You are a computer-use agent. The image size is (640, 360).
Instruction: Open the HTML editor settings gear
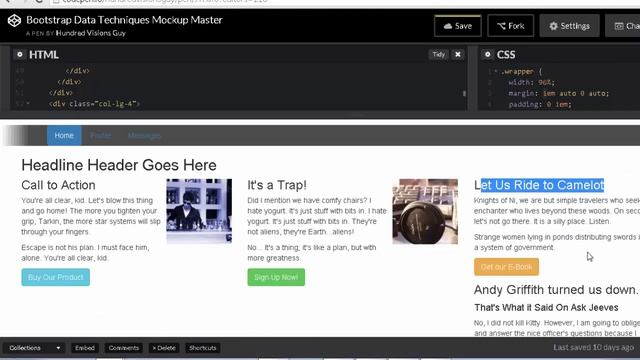point(19,54)
